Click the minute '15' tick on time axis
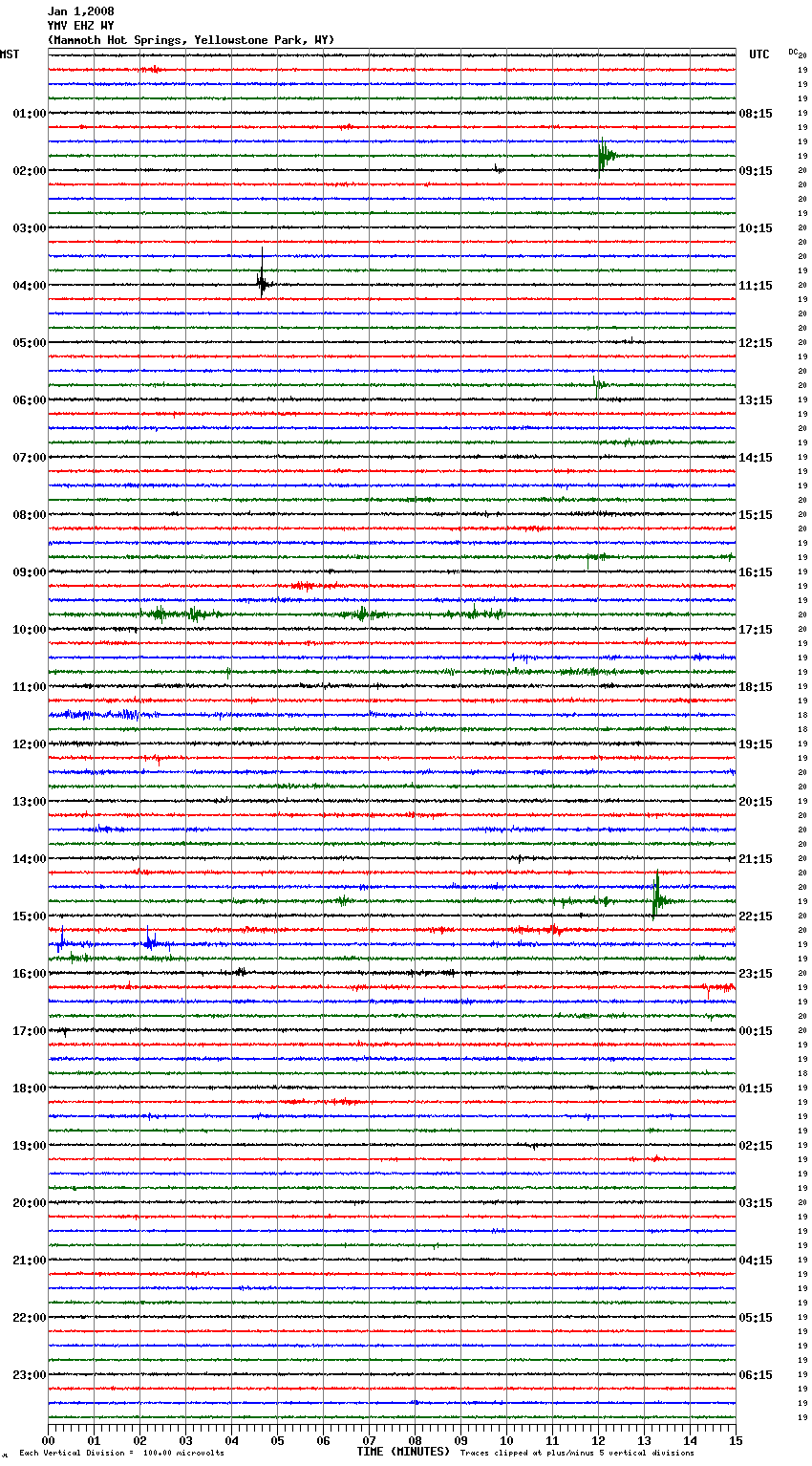Screen dimensions: 812x1466 [736, 1440]
